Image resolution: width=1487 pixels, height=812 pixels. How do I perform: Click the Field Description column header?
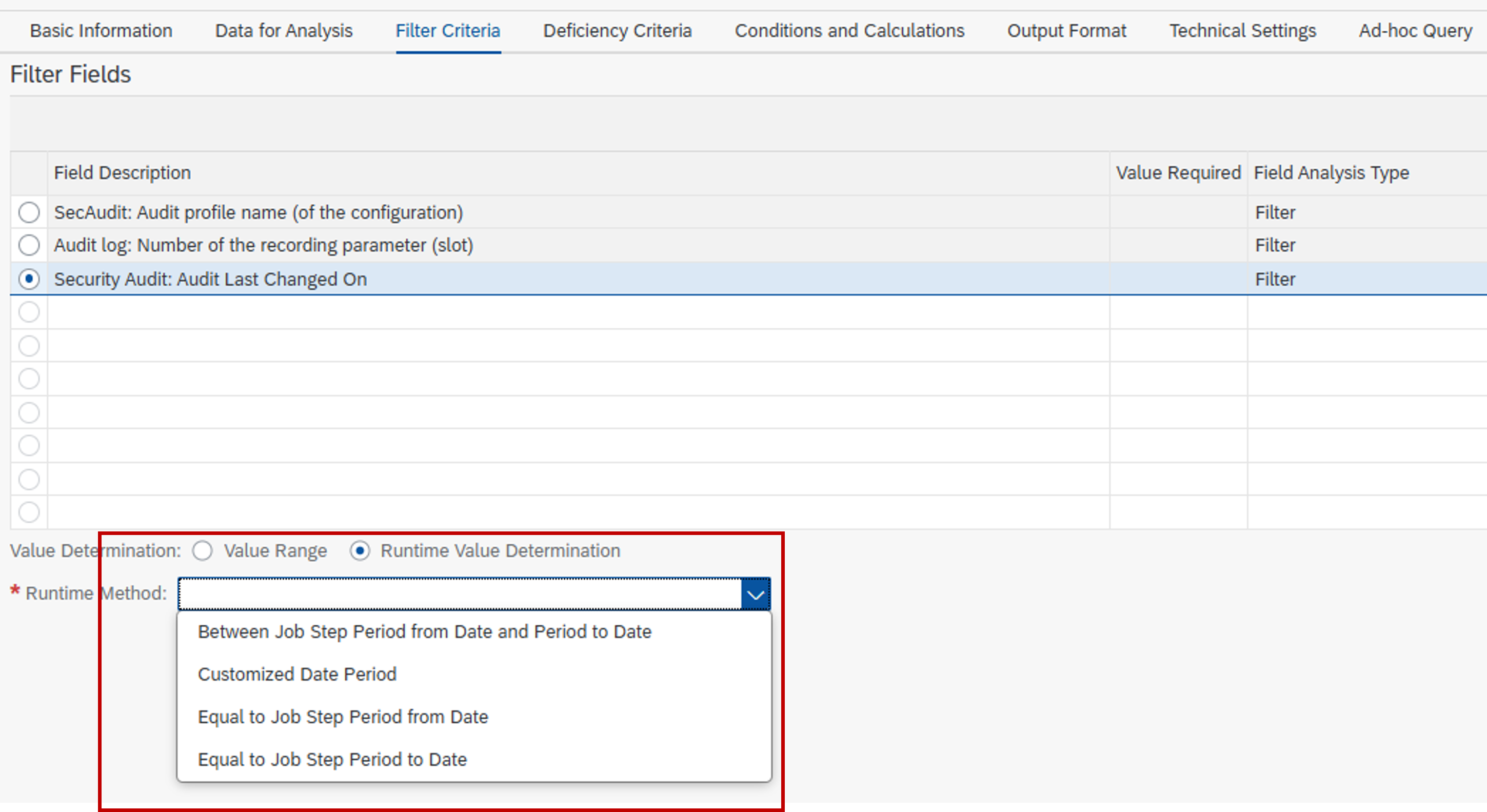pyautogui.click(x=123, y=172)
